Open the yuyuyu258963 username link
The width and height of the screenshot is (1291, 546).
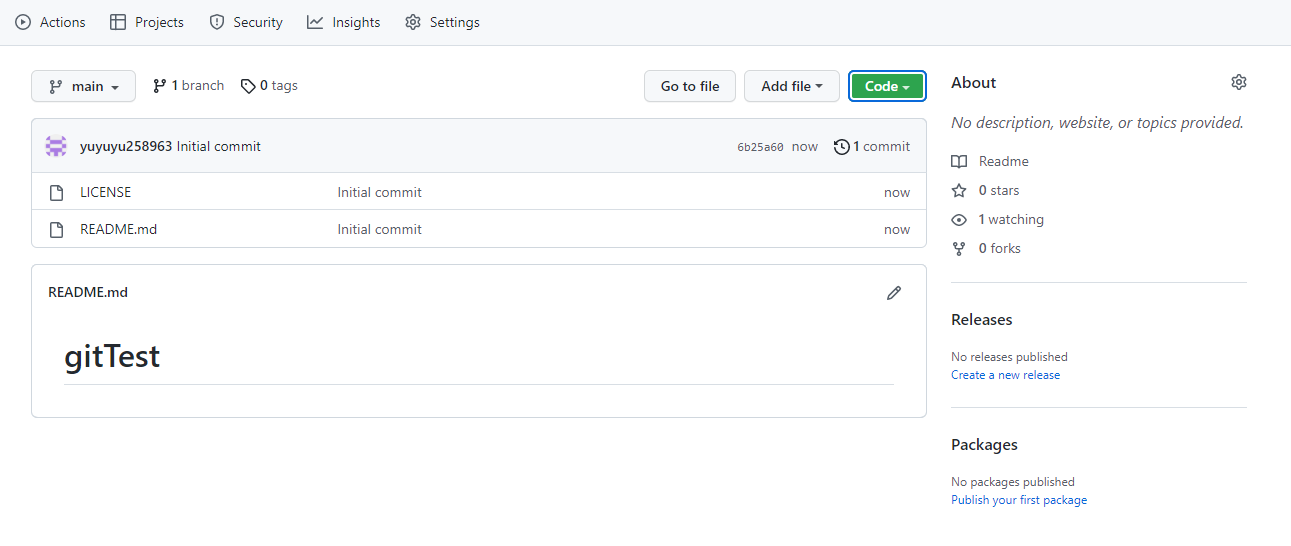pos(126,146)
